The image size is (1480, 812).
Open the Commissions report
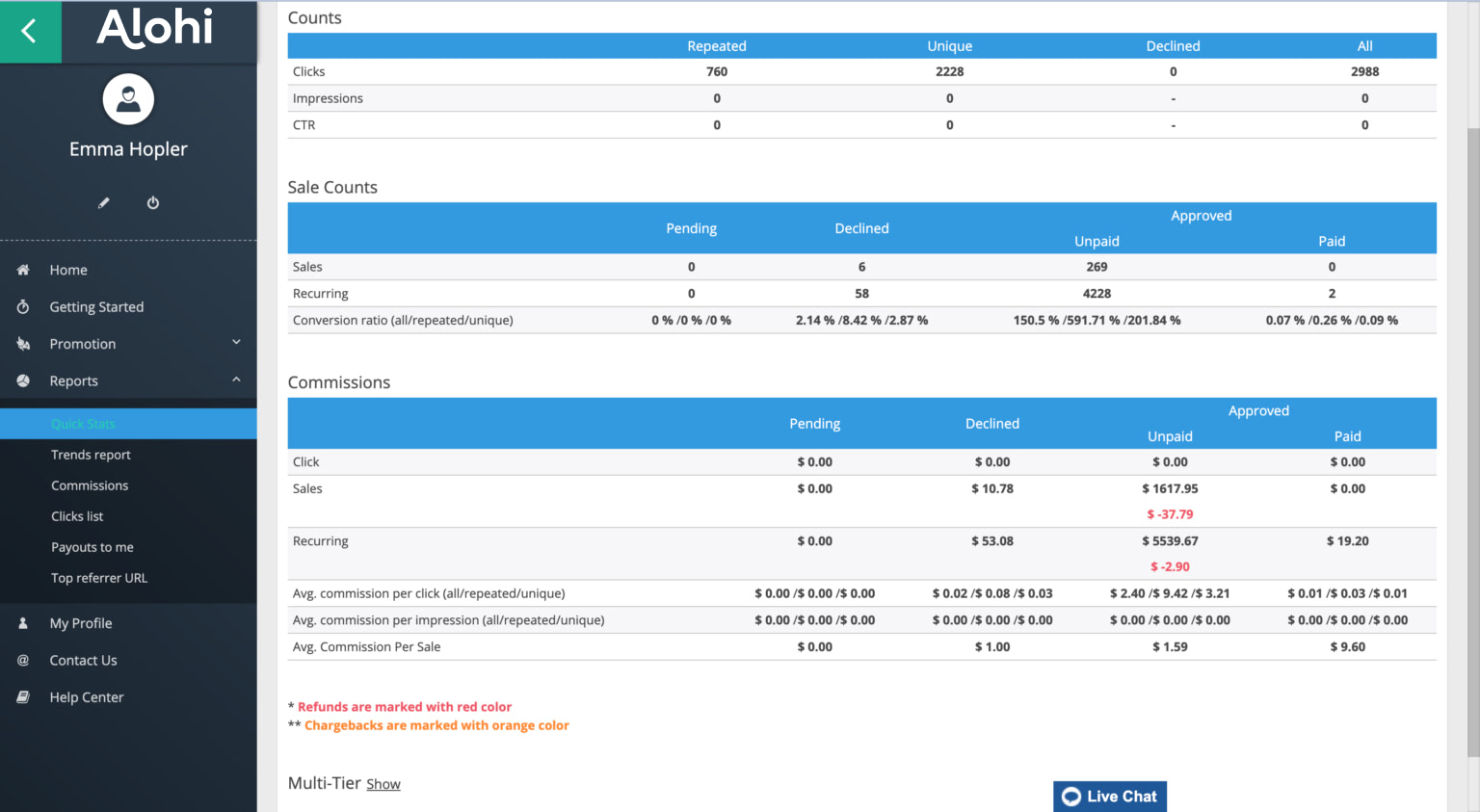[90, 485]
